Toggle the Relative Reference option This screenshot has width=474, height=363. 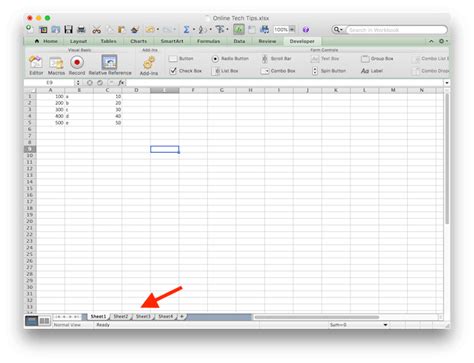[110, 65]
